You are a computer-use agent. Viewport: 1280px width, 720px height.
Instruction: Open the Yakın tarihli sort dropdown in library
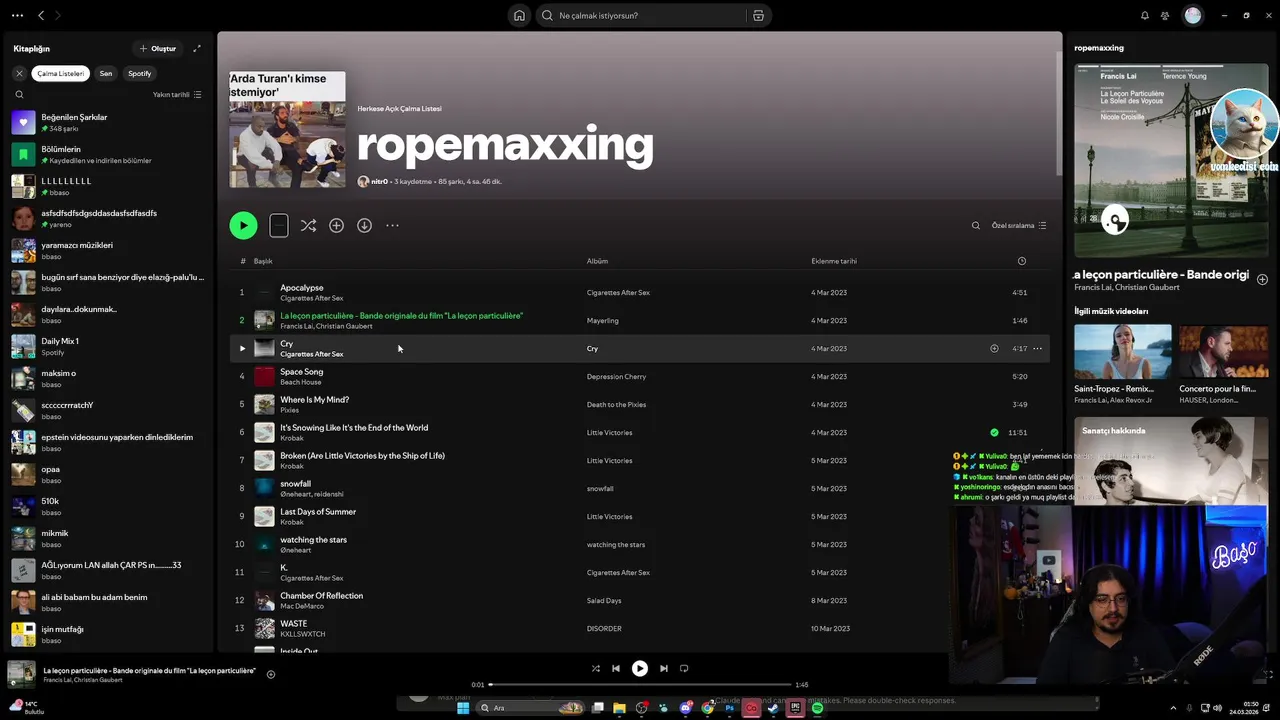(177, 94)
